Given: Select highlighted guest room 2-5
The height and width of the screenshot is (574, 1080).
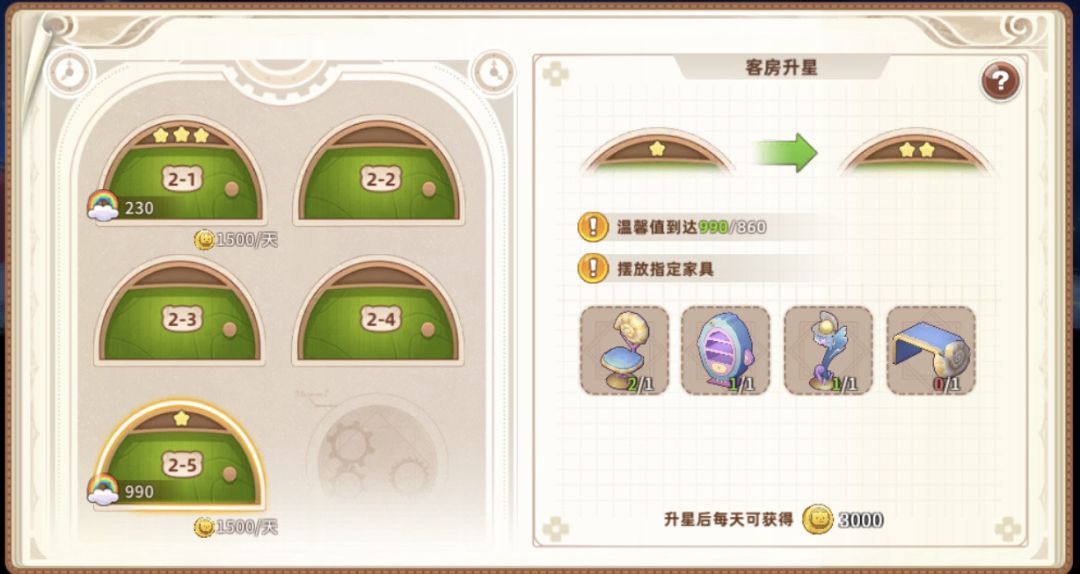Looking at the screenshot, I should point(180,455).
